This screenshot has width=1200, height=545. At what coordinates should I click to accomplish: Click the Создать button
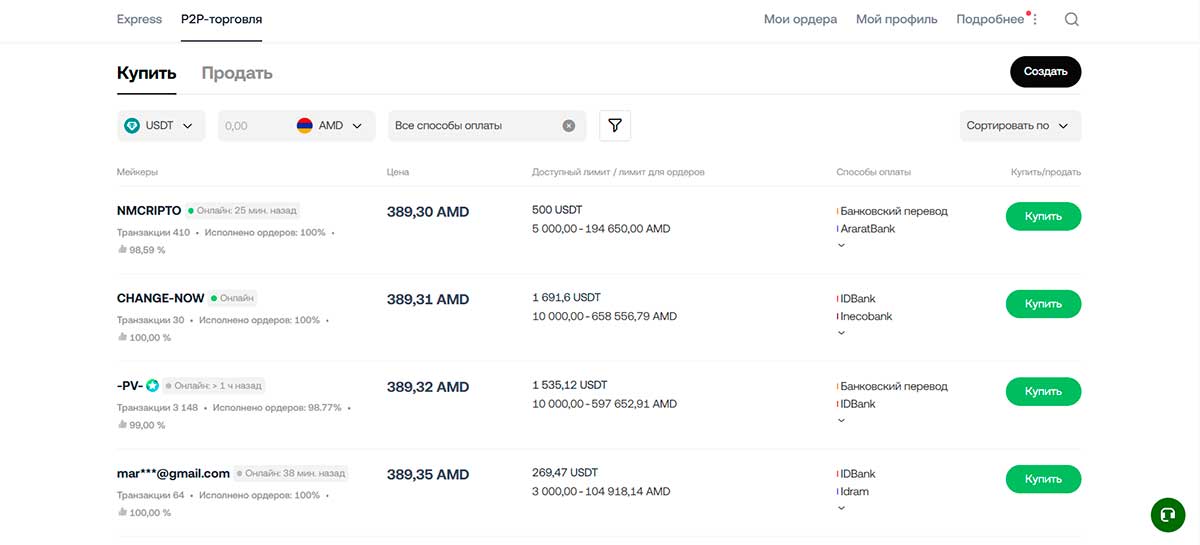point(1045,72)
